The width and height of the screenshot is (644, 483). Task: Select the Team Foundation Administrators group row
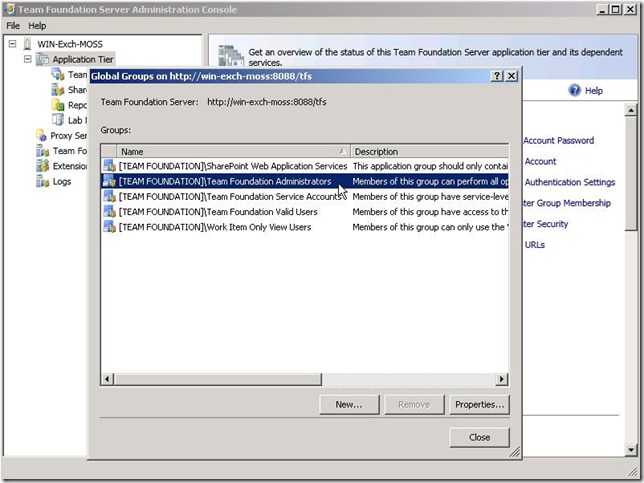click(305, 182)
